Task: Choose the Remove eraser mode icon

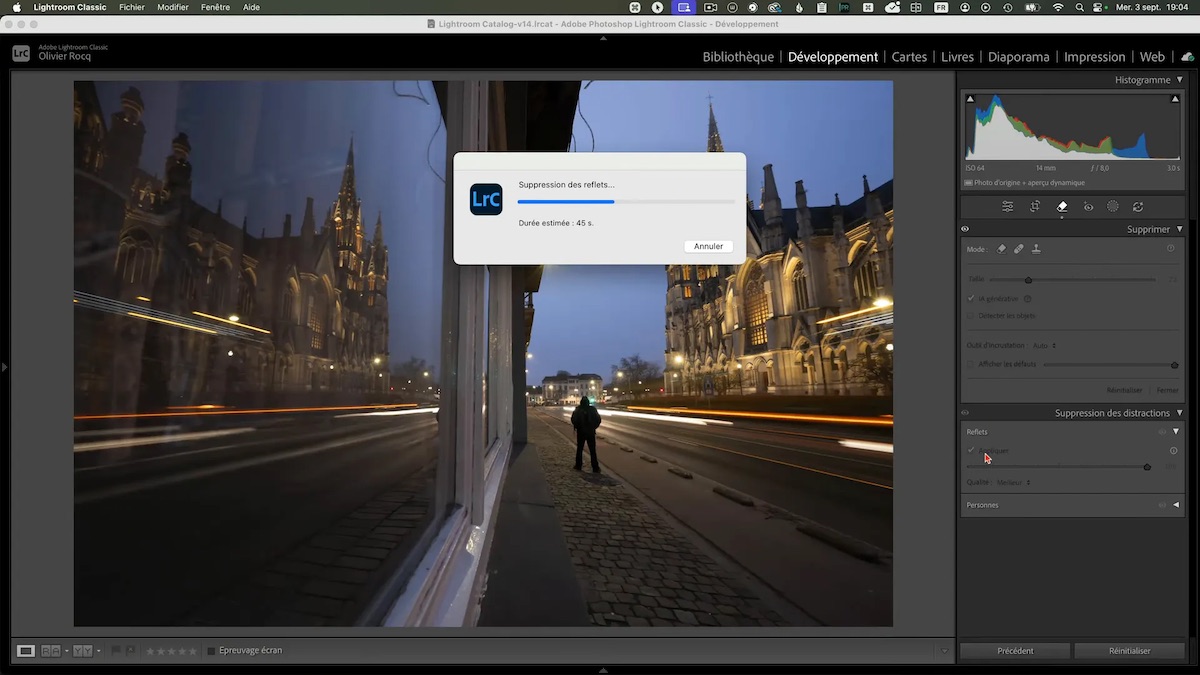Action: (x=1001, y=249)
